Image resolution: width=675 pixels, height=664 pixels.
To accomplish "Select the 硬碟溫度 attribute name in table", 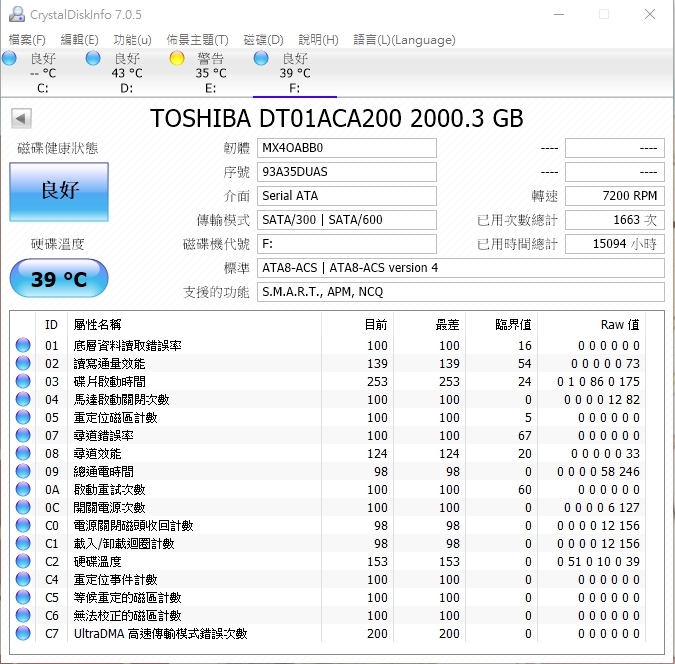I will click(97, 562).
